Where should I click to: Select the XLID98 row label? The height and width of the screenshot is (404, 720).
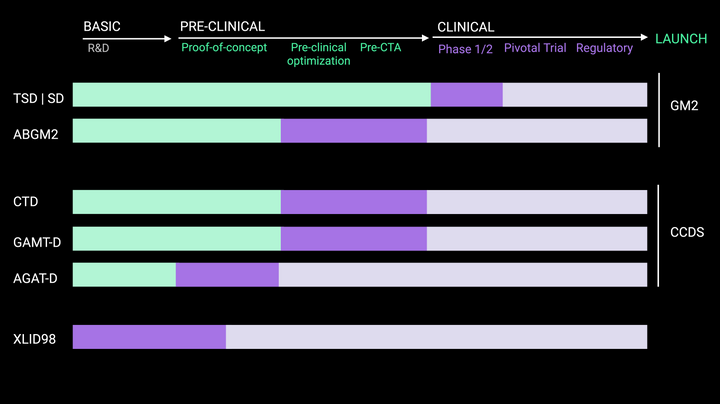[34, 339]
